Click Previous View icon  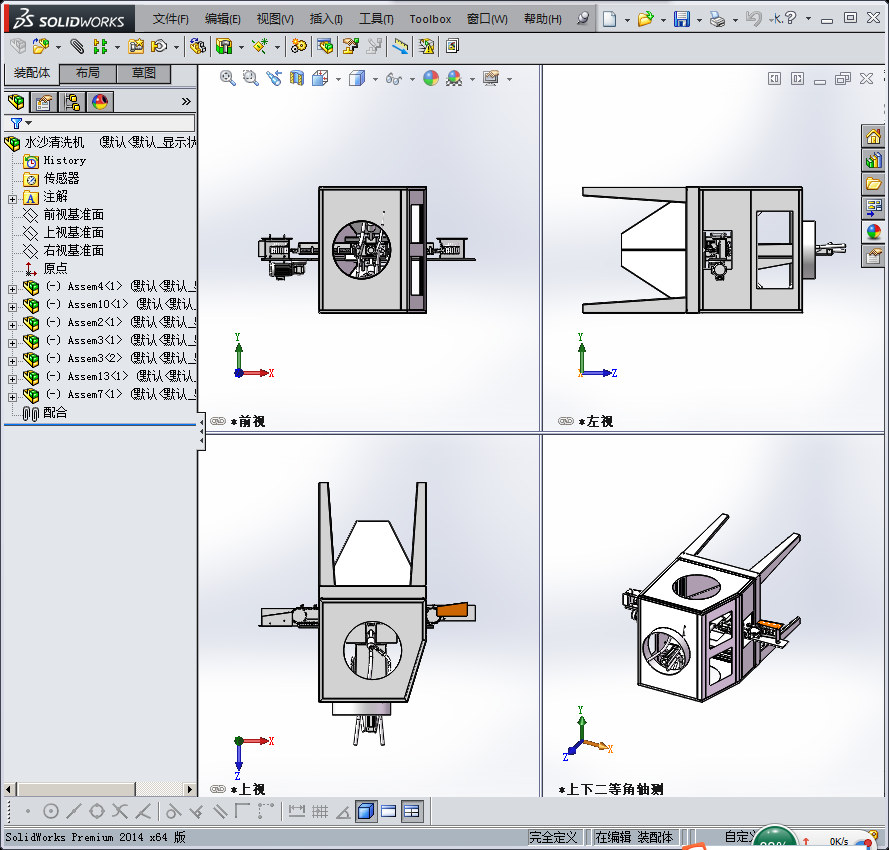pyautogui.click(x=274, y=78)
